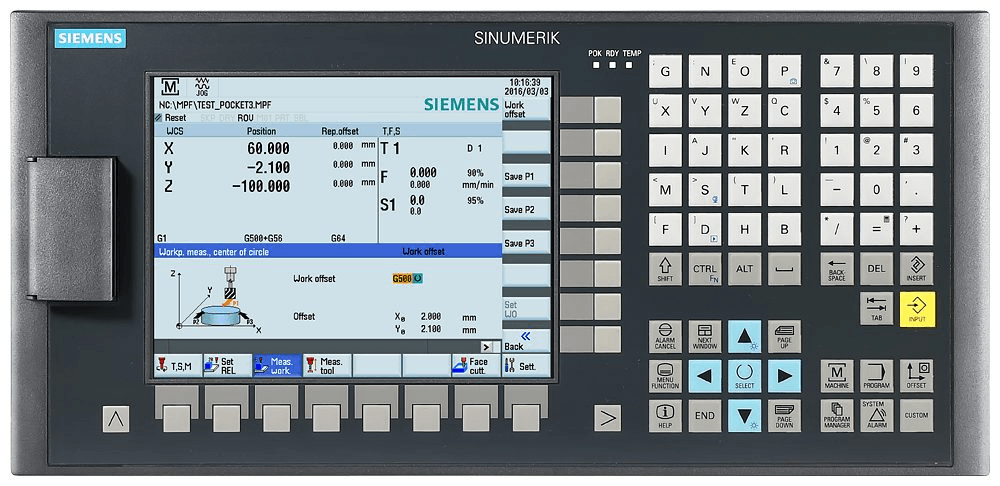Screen dimensions: 1000x486
Task: Click the numeric 0 key
Action: pos(876,190)
